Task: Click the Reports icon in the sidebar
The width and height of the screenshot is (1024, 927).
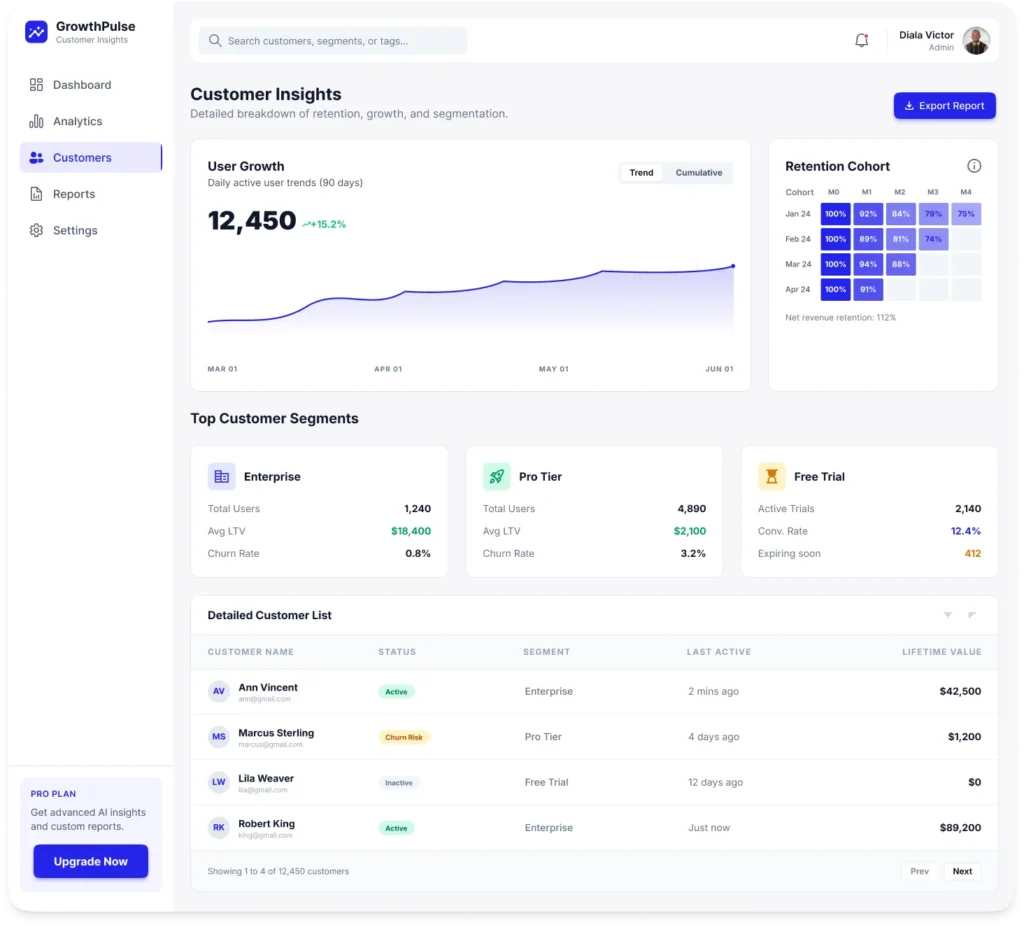Action: click(36, 194)
